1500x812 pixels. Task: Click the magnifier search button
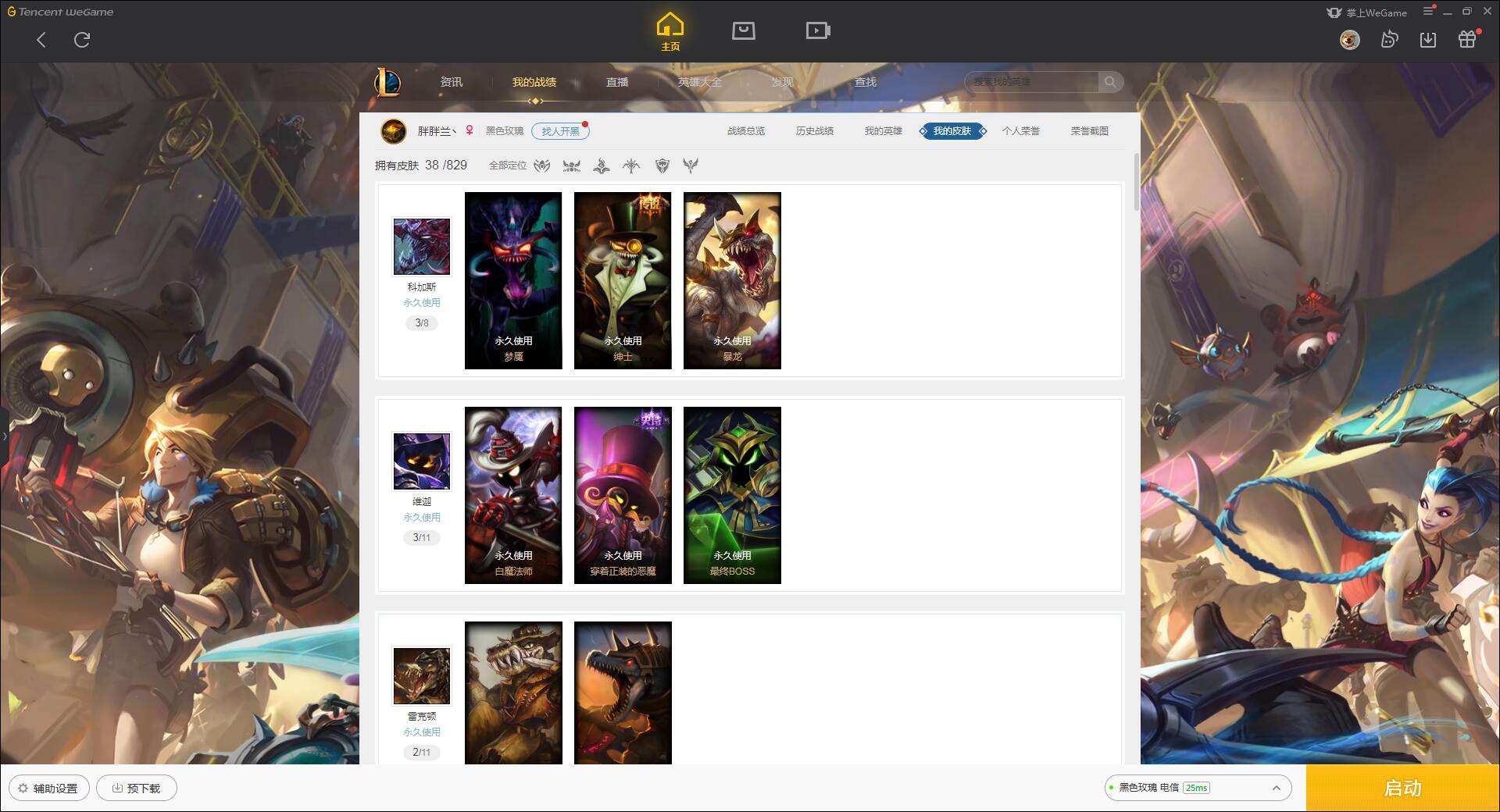tap(1110, 82)
